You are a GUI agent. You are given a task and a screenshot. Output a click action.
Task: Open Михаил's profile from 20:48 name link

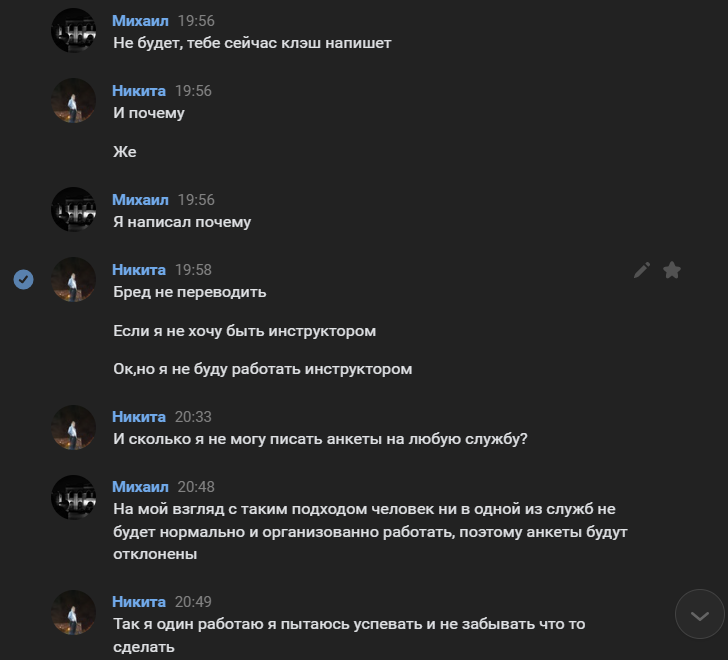tap(140, 487)
